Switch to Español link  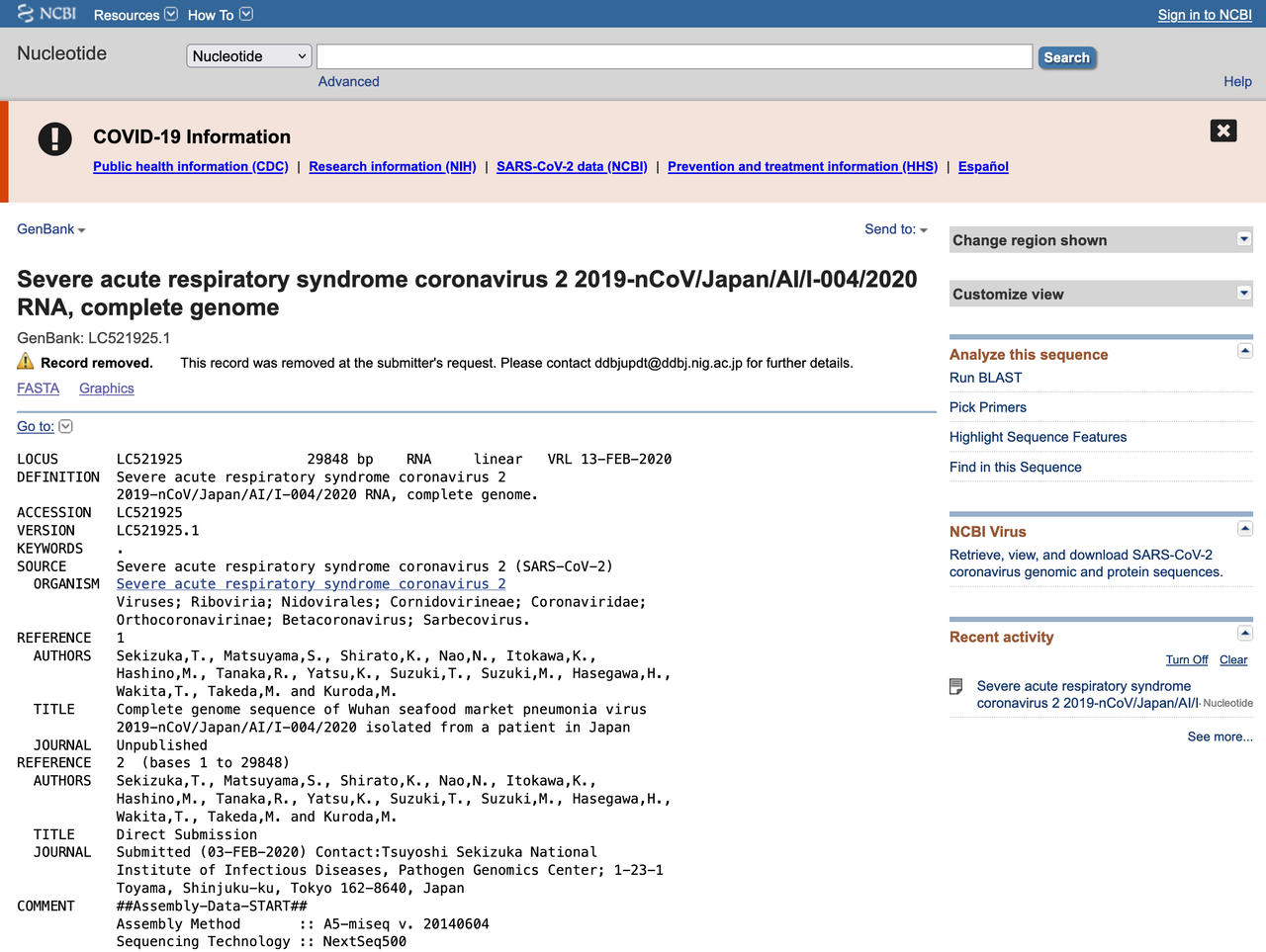click(983, 166)
